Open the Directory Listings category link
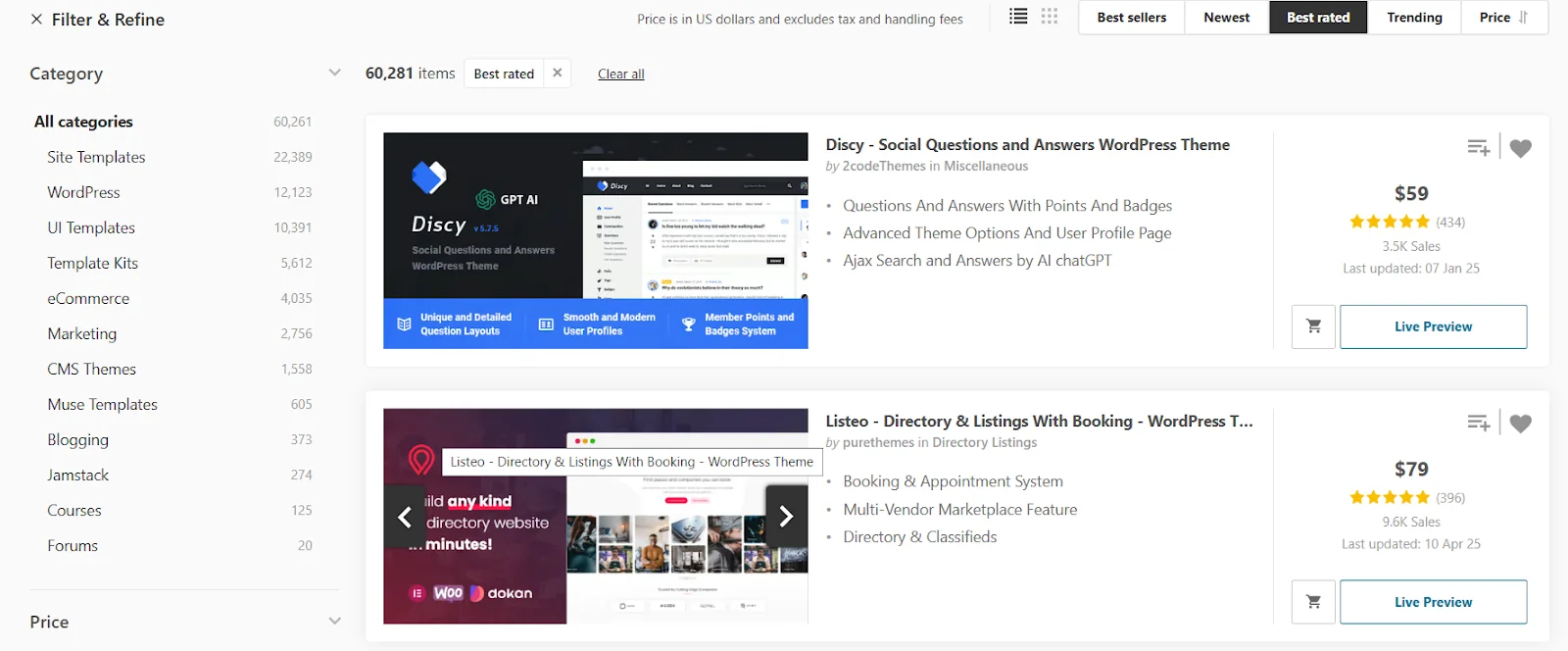 pyautogui.click(x=985, y=442)
